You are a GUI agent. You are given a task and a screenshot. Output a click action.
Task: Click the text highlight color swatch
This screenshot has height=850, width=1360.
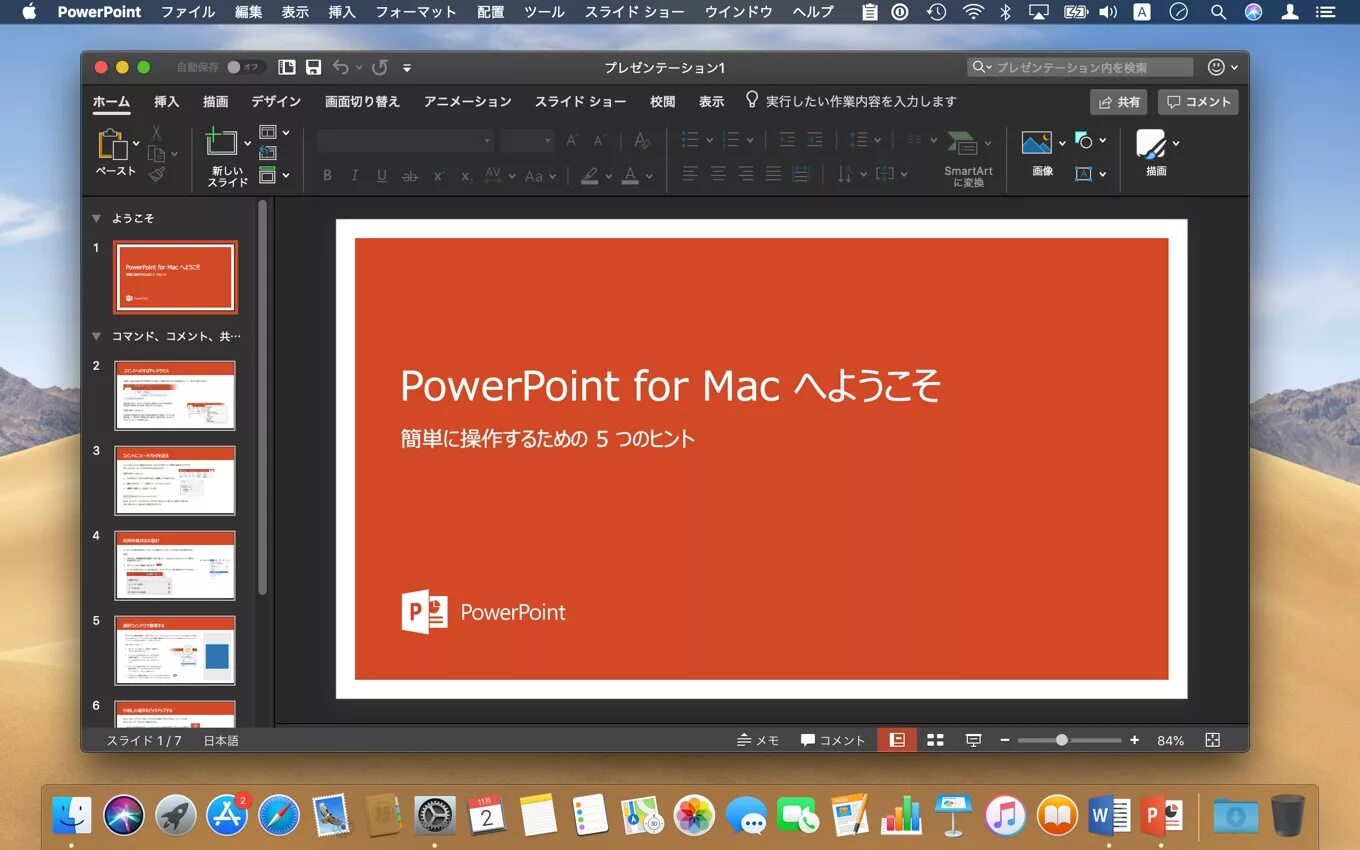click(590, 176)
